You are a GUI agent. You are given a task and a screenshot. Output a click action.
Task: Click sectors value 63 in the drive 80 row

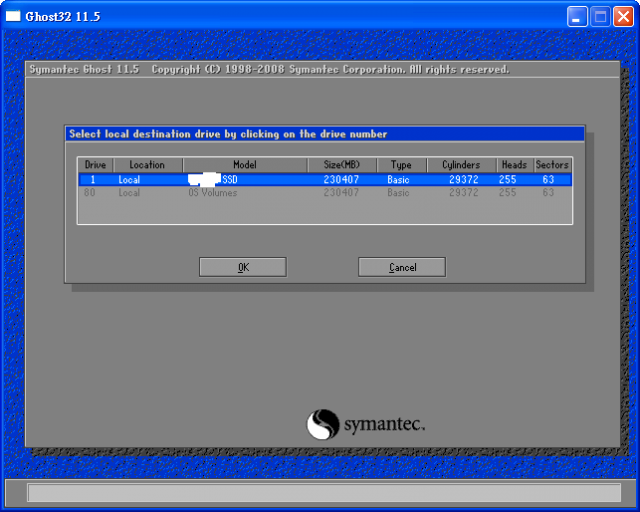click(x=548, y=192)
